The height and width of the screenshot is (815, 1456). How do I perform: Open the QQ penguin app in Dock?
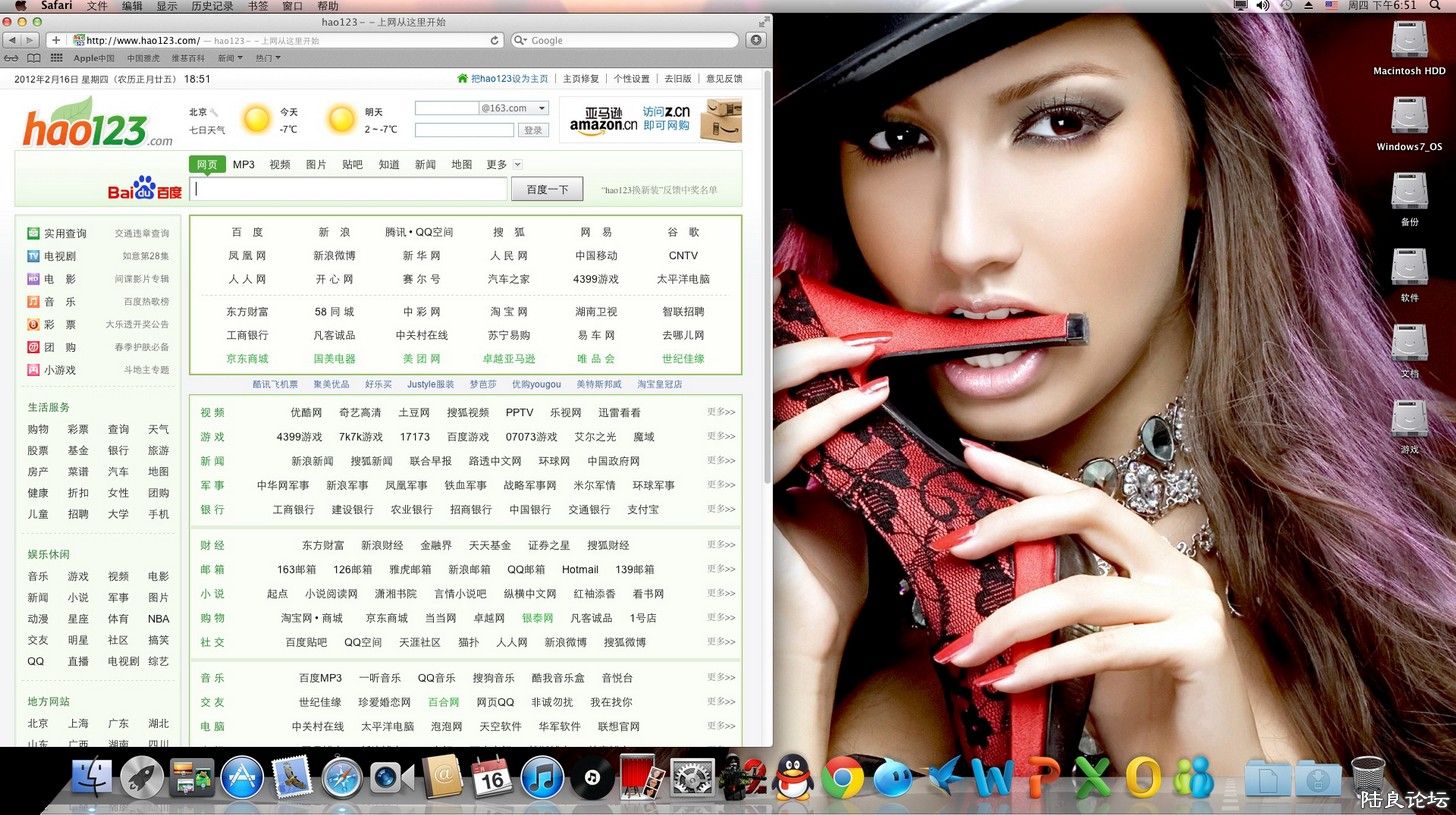pyautogui.click(x=794, y=778)
